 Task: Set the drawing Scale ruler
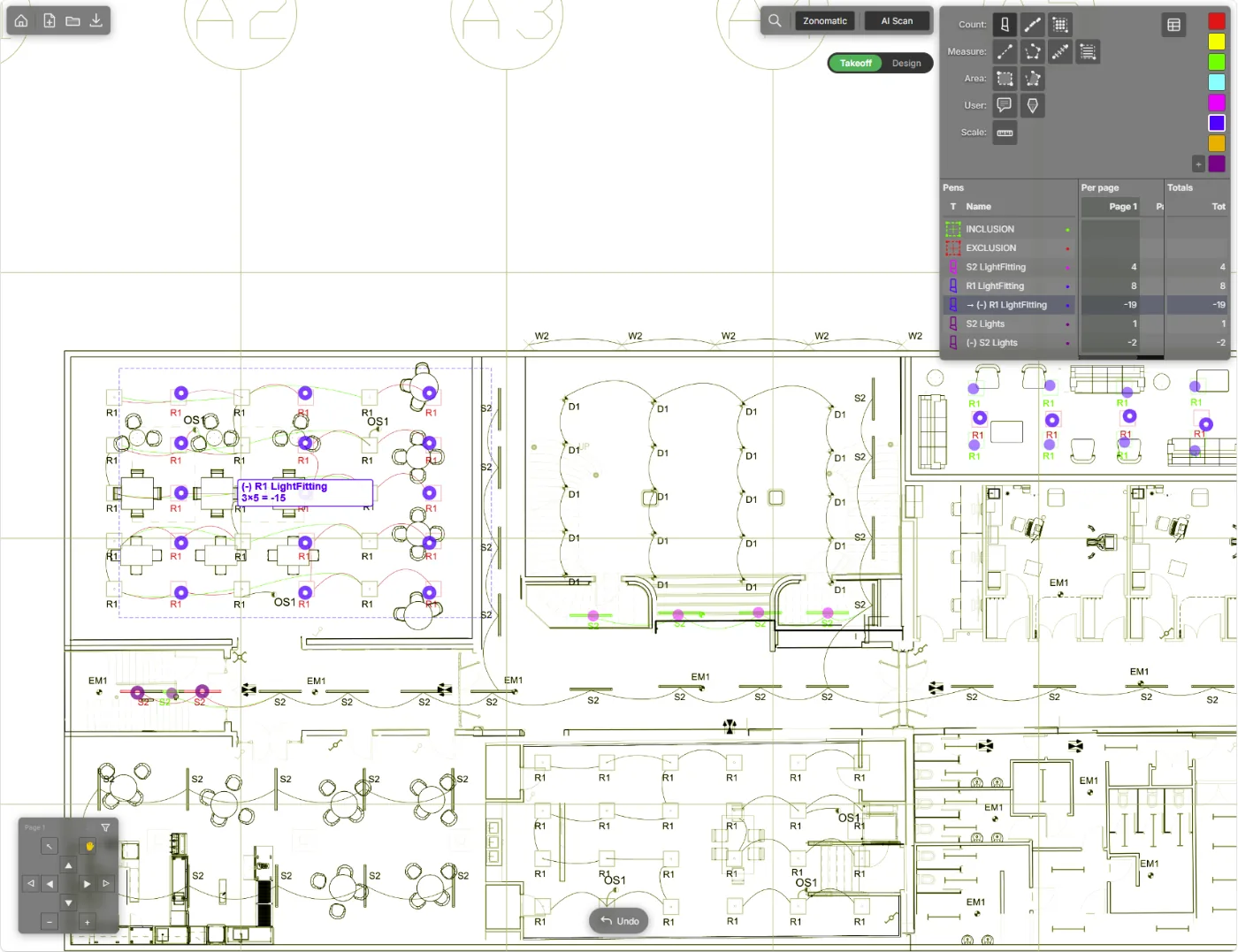pos(1005,133)
